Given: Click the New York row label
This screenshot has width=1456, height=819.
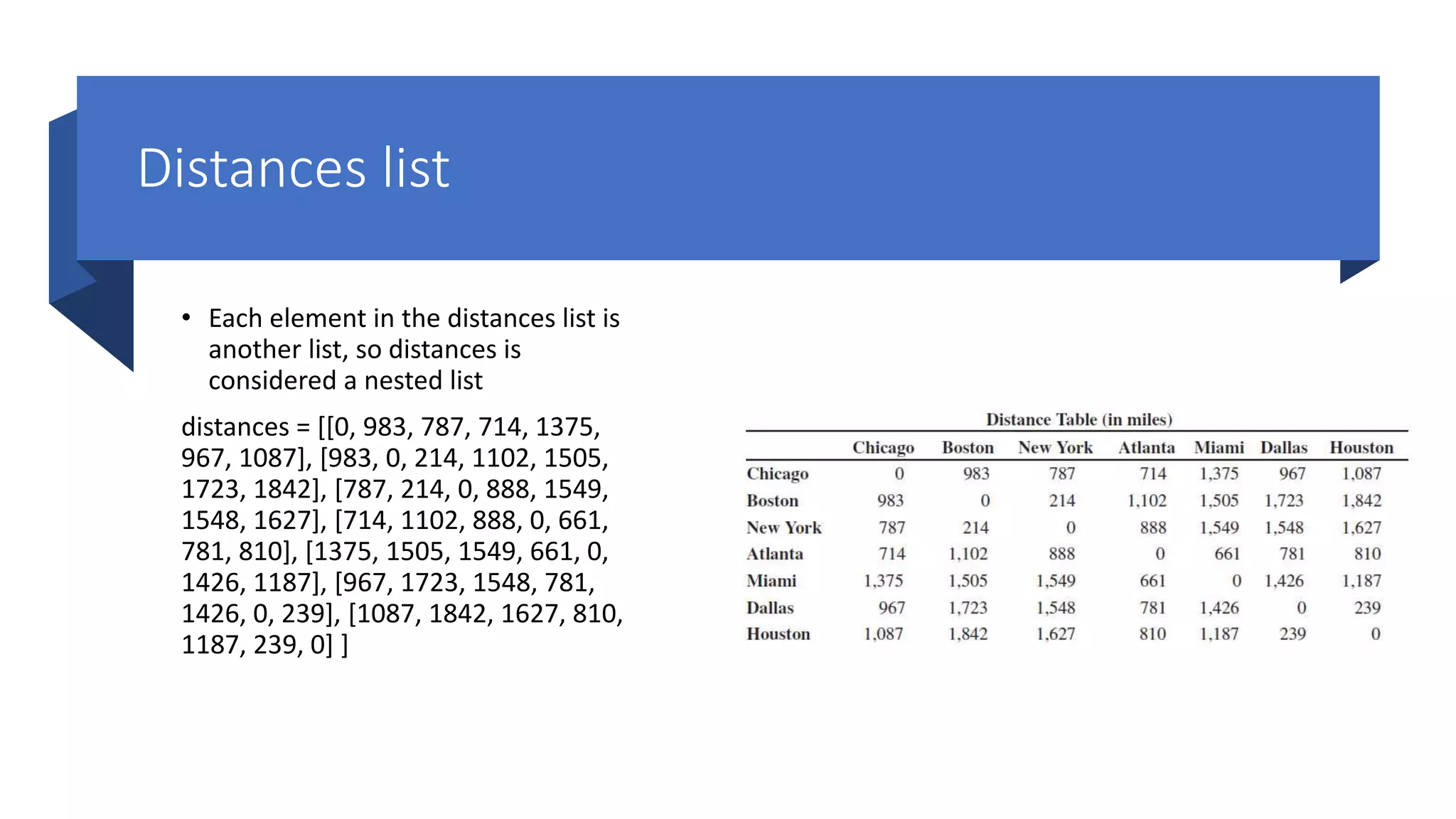Looking at the screenshot, I should (x=783, y=528).
